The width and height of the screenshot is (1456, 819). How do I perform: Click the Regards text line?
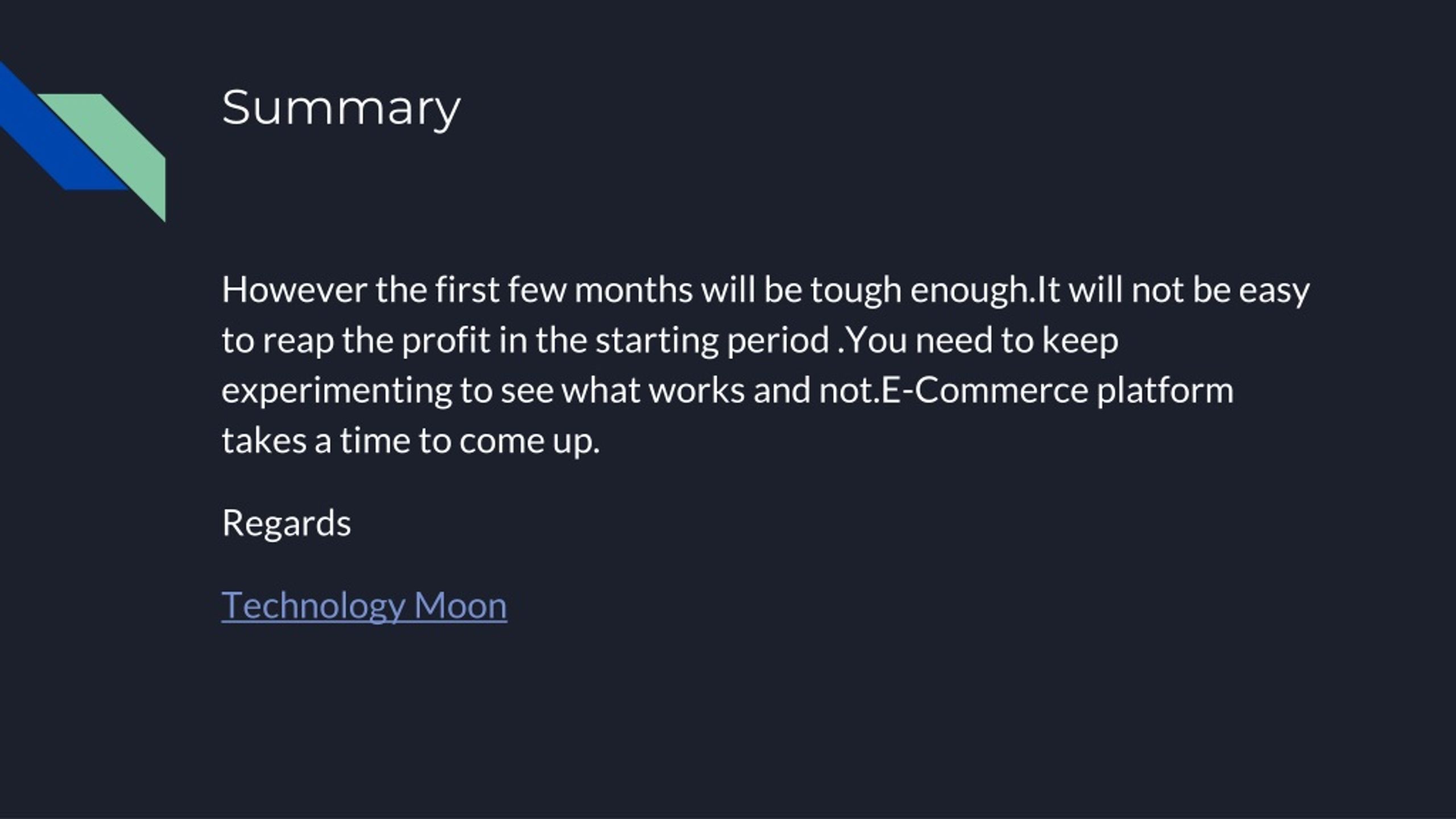287,523
